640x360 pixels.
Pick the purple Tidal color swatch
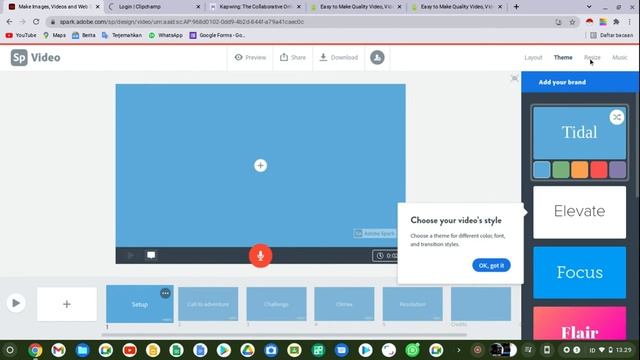[x=617, y=170]
